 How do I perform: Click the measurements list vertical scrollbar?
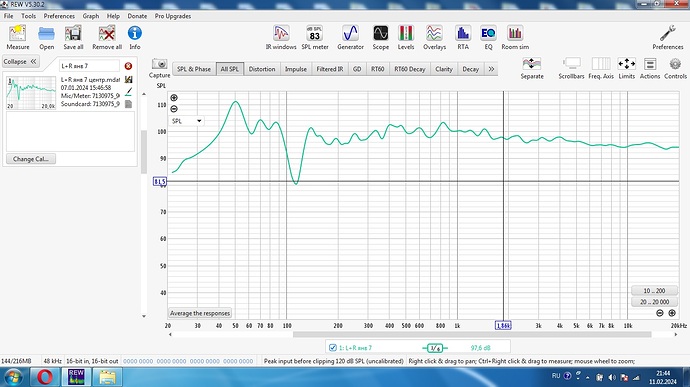[143, 152]
